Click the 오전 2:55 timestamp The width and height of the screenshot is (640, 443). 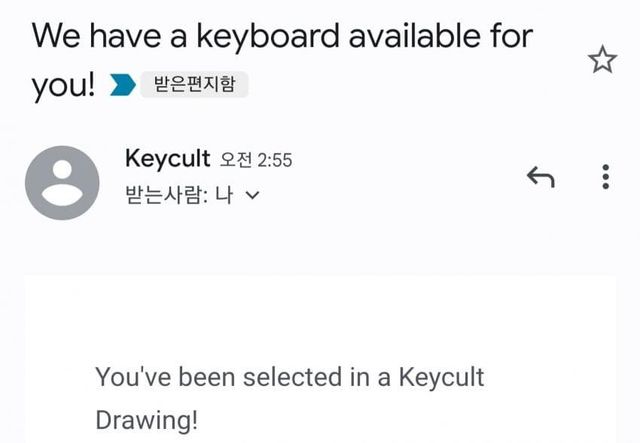(x=255, y=160)
